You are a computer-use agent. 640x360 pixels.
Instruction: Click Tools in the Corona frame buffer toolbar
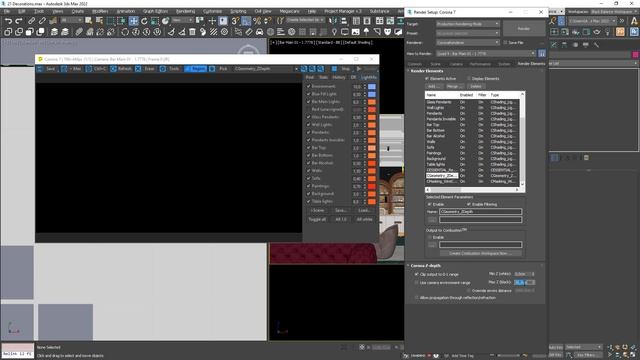170,69
